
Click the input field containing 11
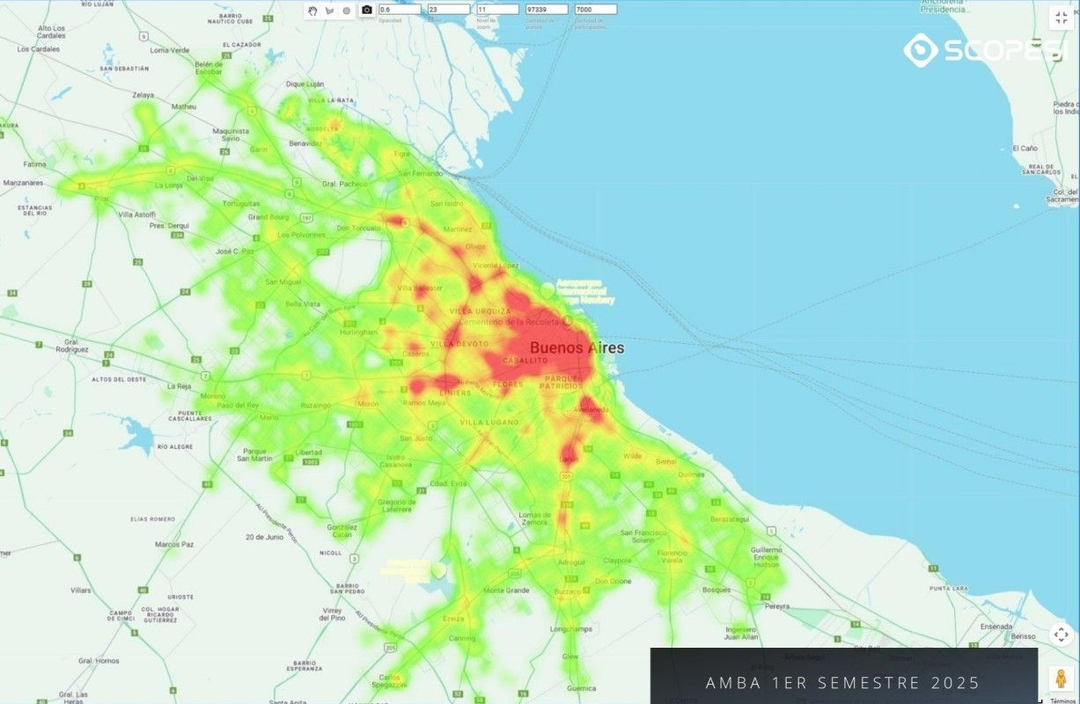(x=498, y=8)
